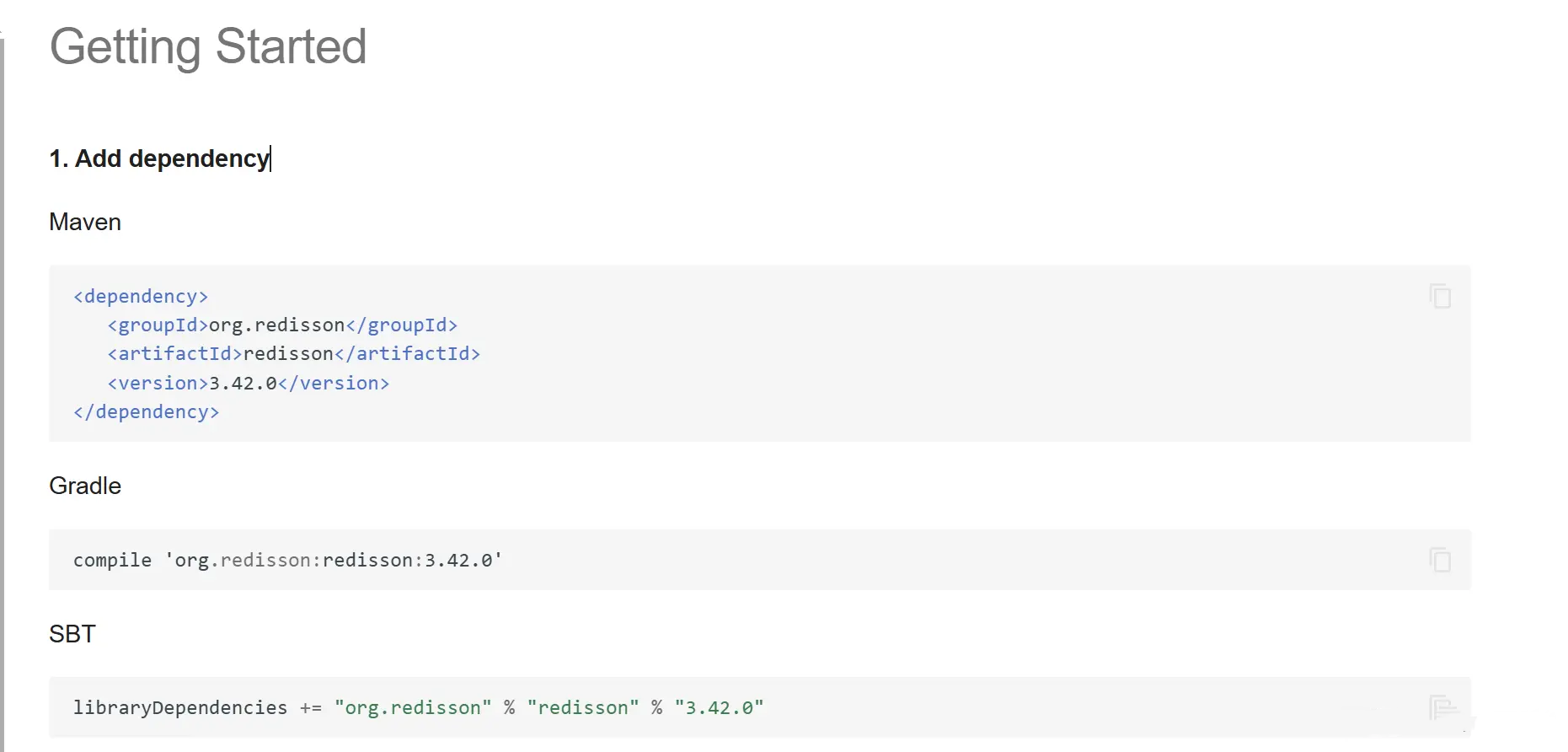This screenshot has width=1568, height=752.
Task: Click the '1. Add dependency' heading
Action: (x=159, y=158)
